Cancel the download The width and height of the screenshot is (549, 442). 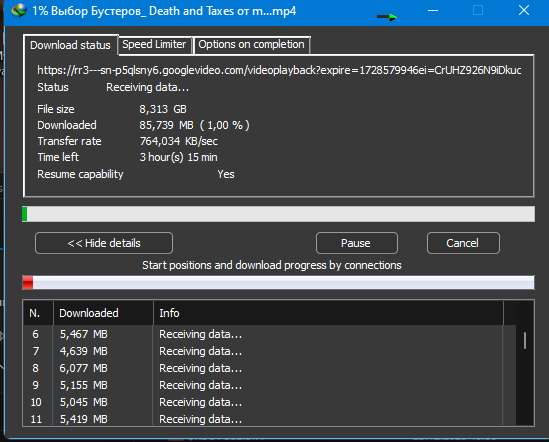point(463,243)
